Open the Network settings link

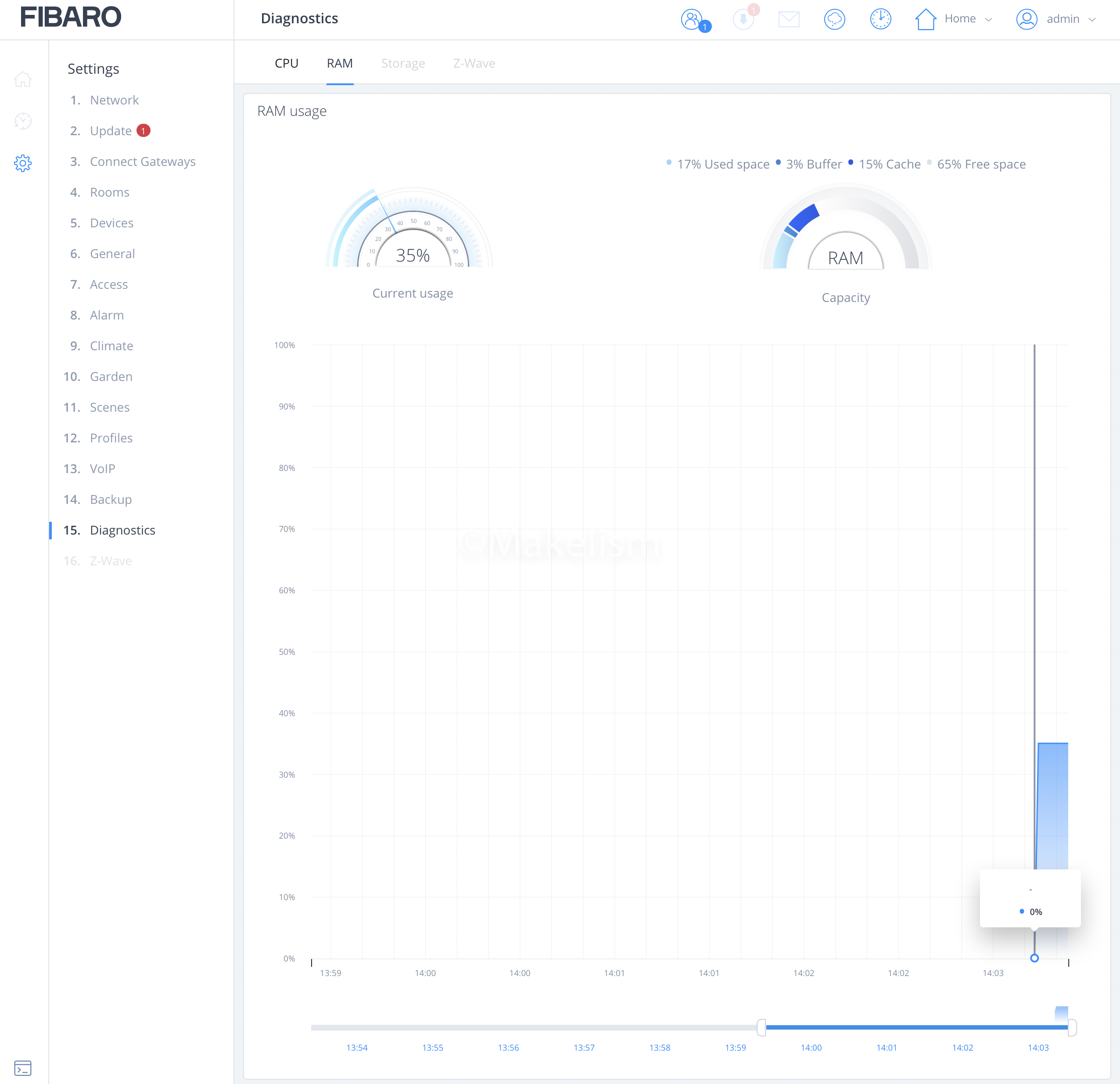click(114, 100)
